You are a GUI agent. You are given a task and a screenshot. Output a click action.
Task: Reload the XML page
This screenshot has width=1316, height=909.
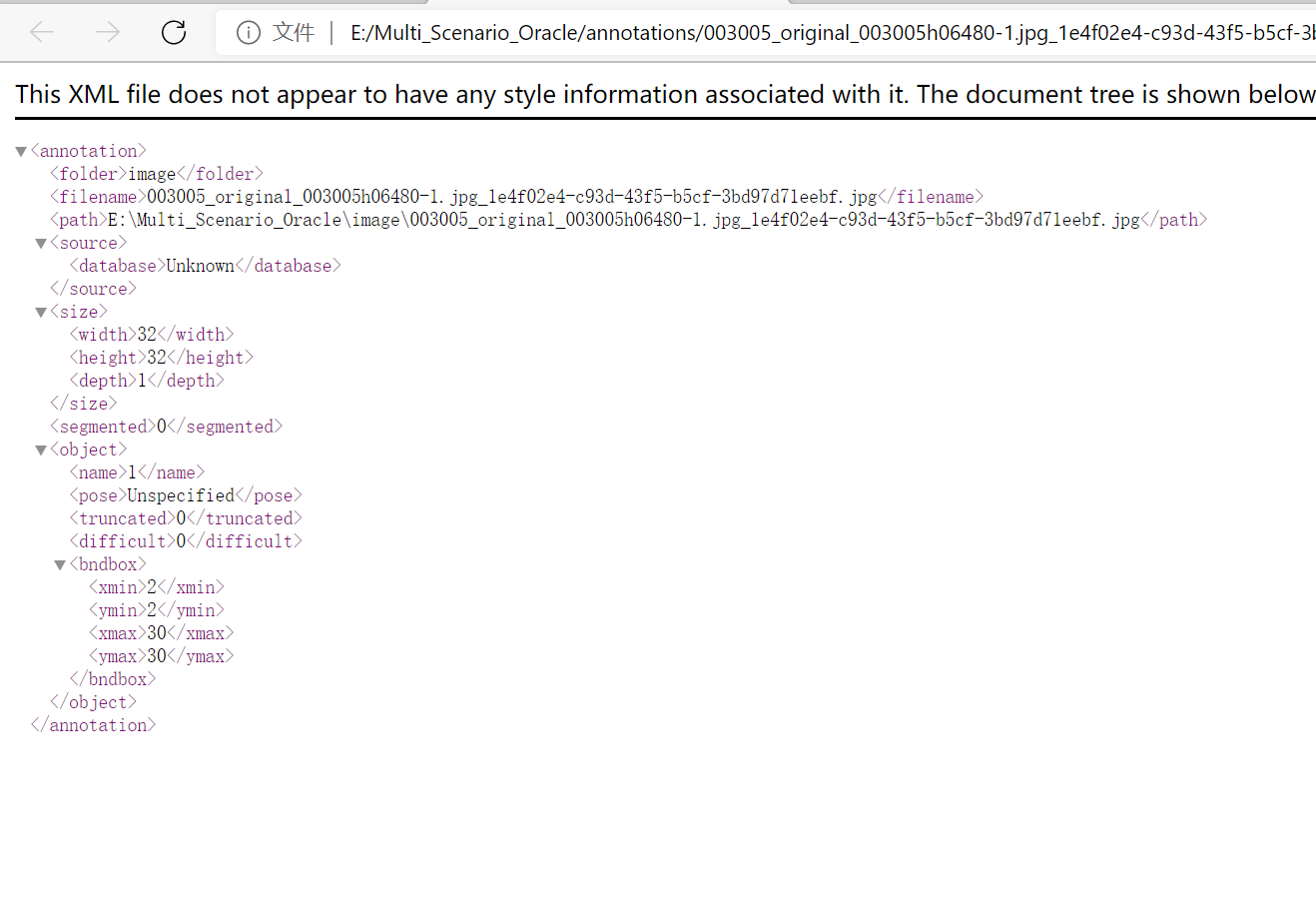[173, 32]
